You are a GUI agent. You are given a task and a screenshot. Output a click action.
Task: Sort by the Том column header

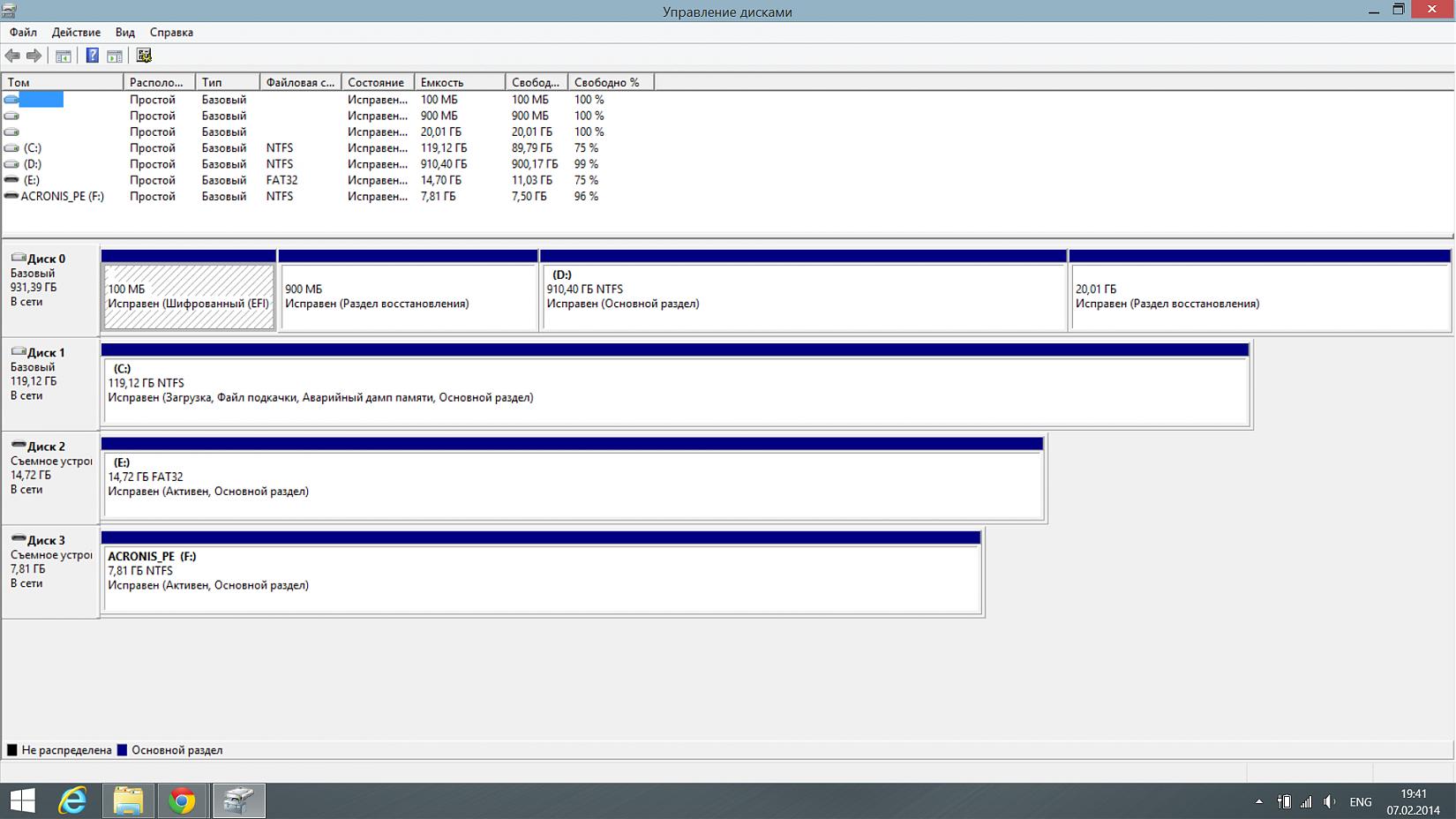(63, 82)
